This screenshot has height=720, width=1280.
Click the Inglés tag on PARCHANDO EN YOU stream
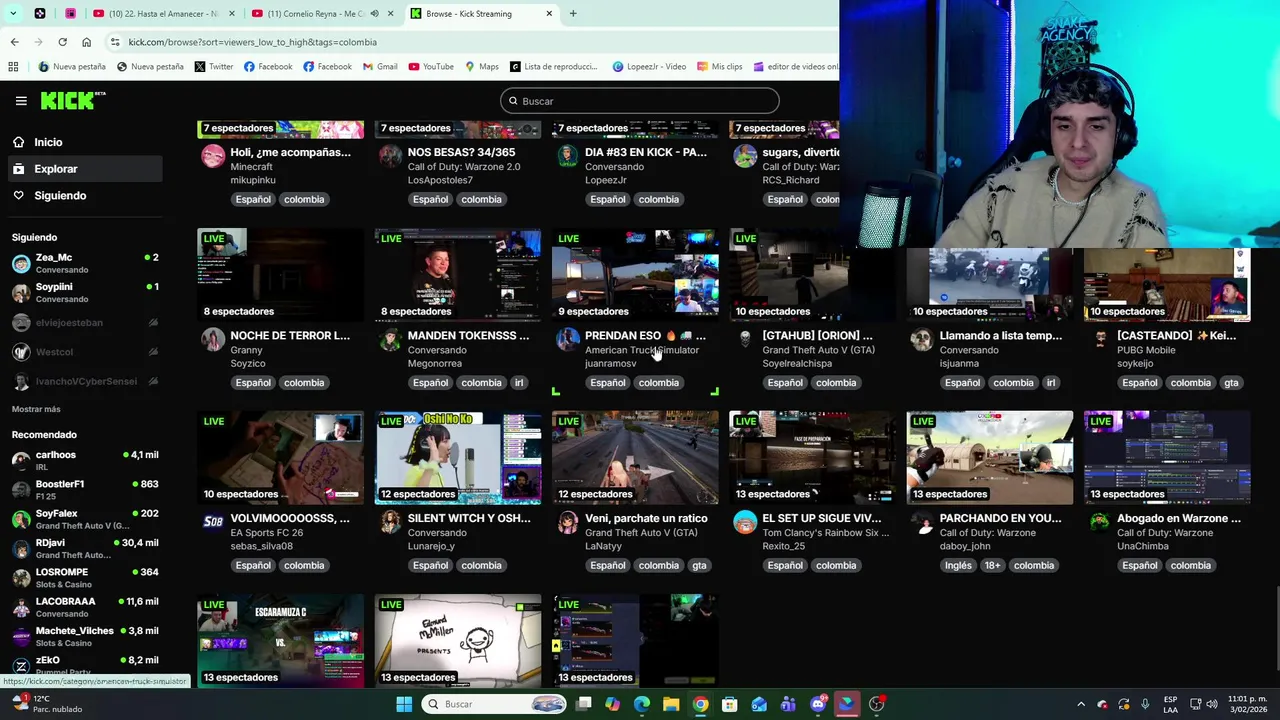coord(958,565)
